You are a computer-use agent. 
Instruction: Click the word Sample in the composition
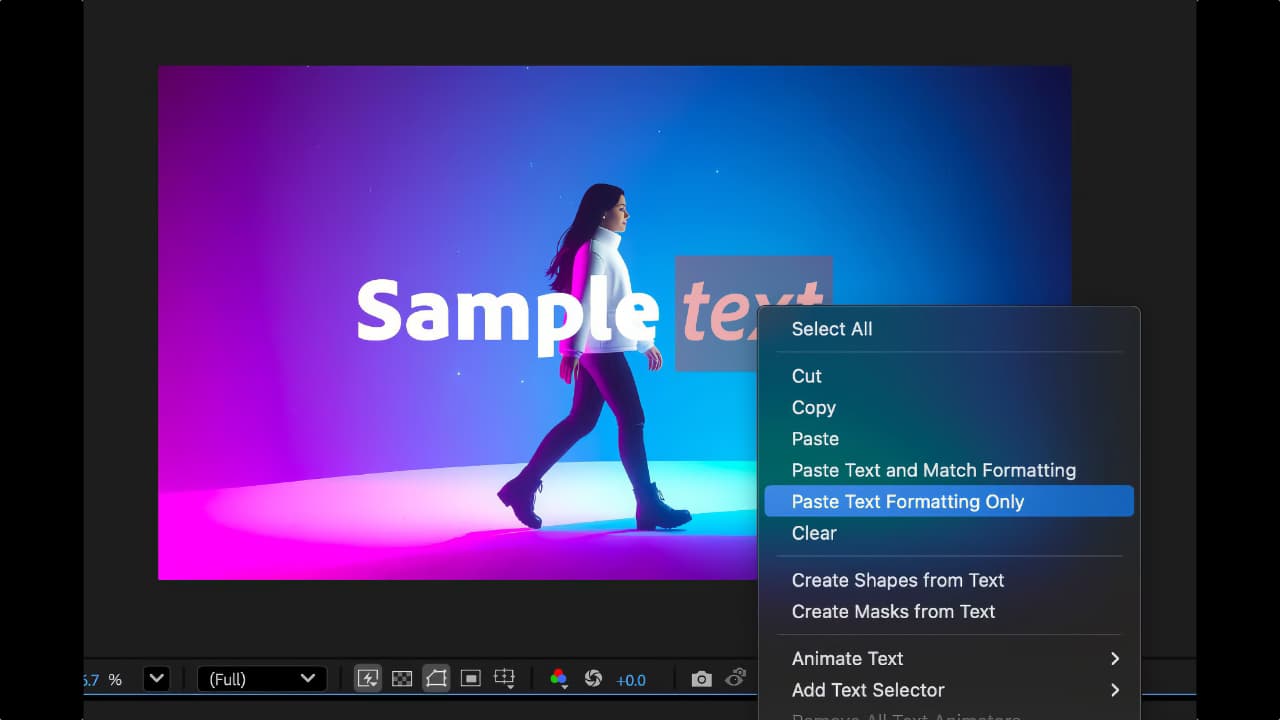click(x=506, y=310)
